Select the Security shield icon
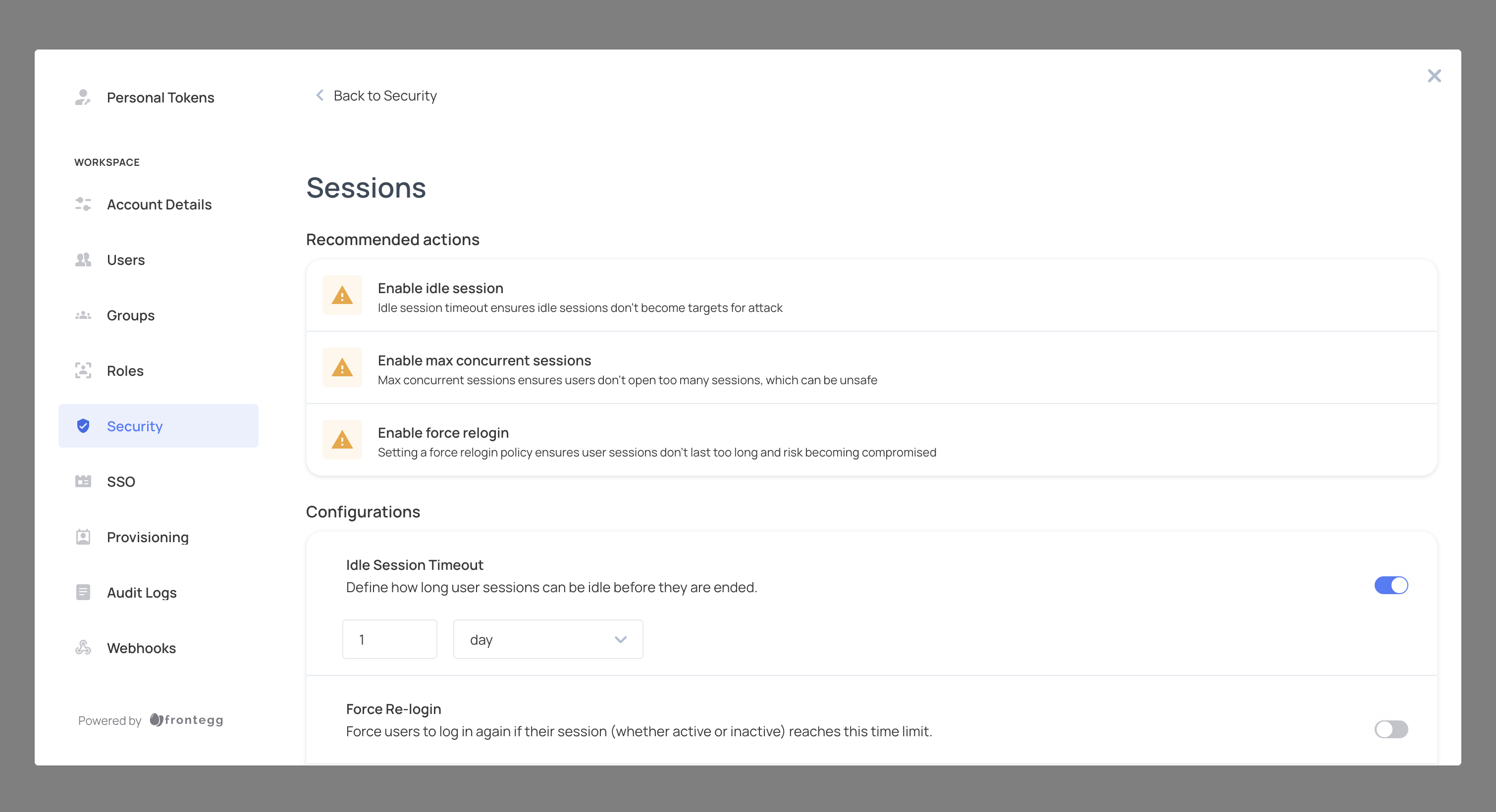Screen dimensions: 1496x812 click(83, 425)
